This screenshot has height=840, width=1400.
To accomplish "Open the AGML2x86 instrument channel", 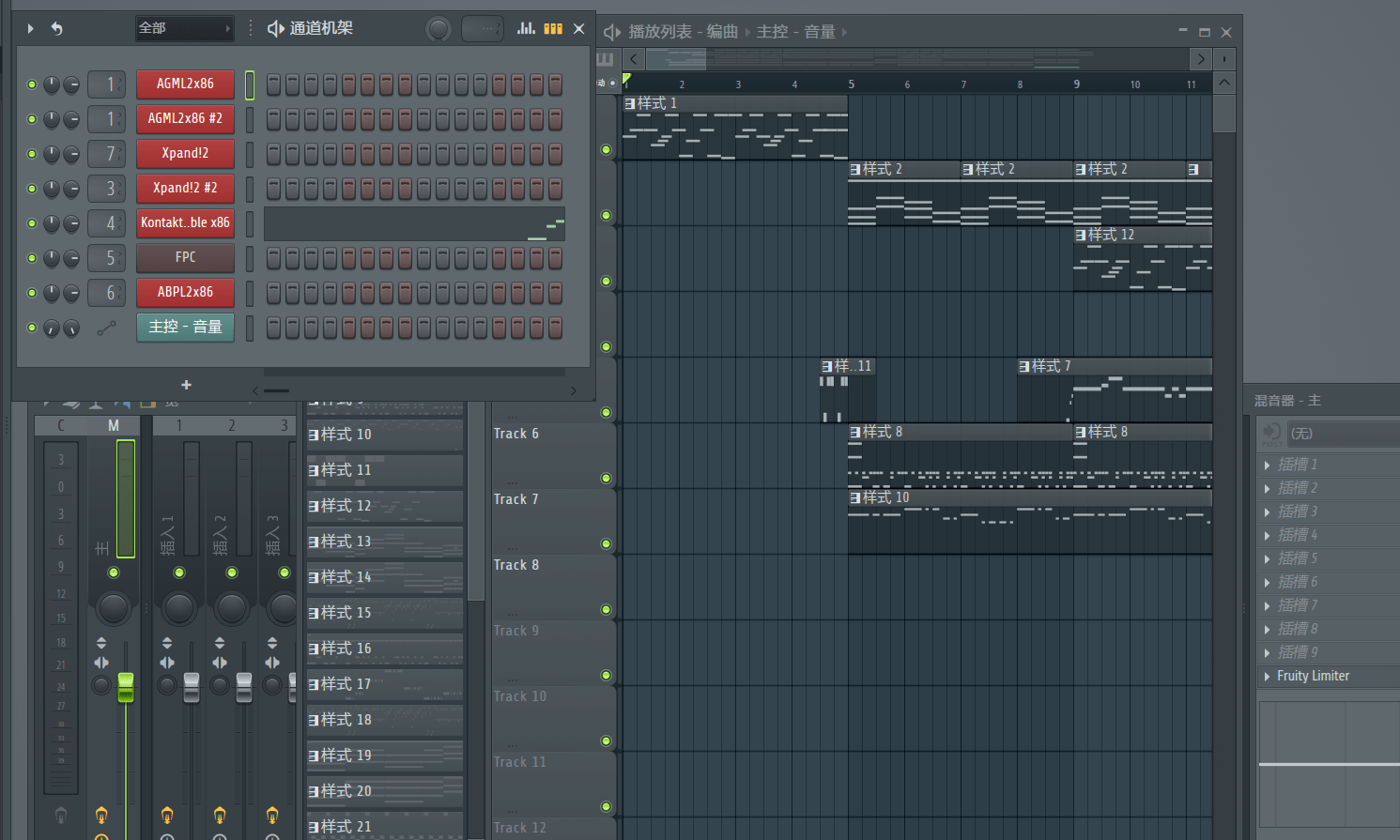I will (x=185, y=84).
